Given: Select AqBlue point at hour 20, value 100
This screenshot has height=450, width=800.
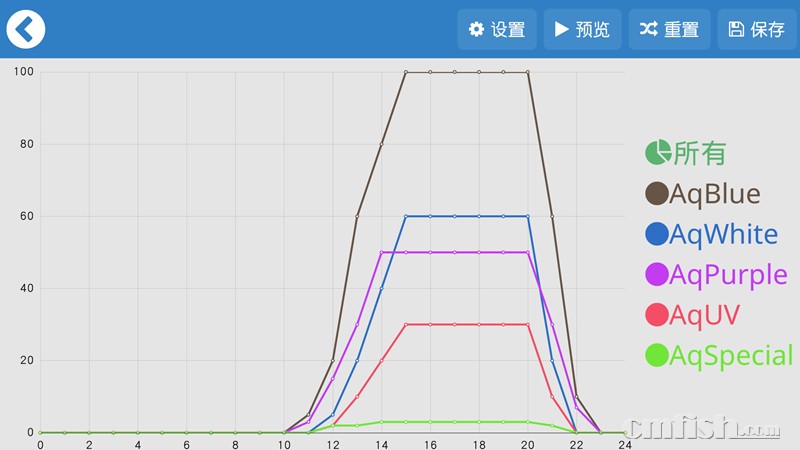Looking at the screenshot, I should click(528, 72).
